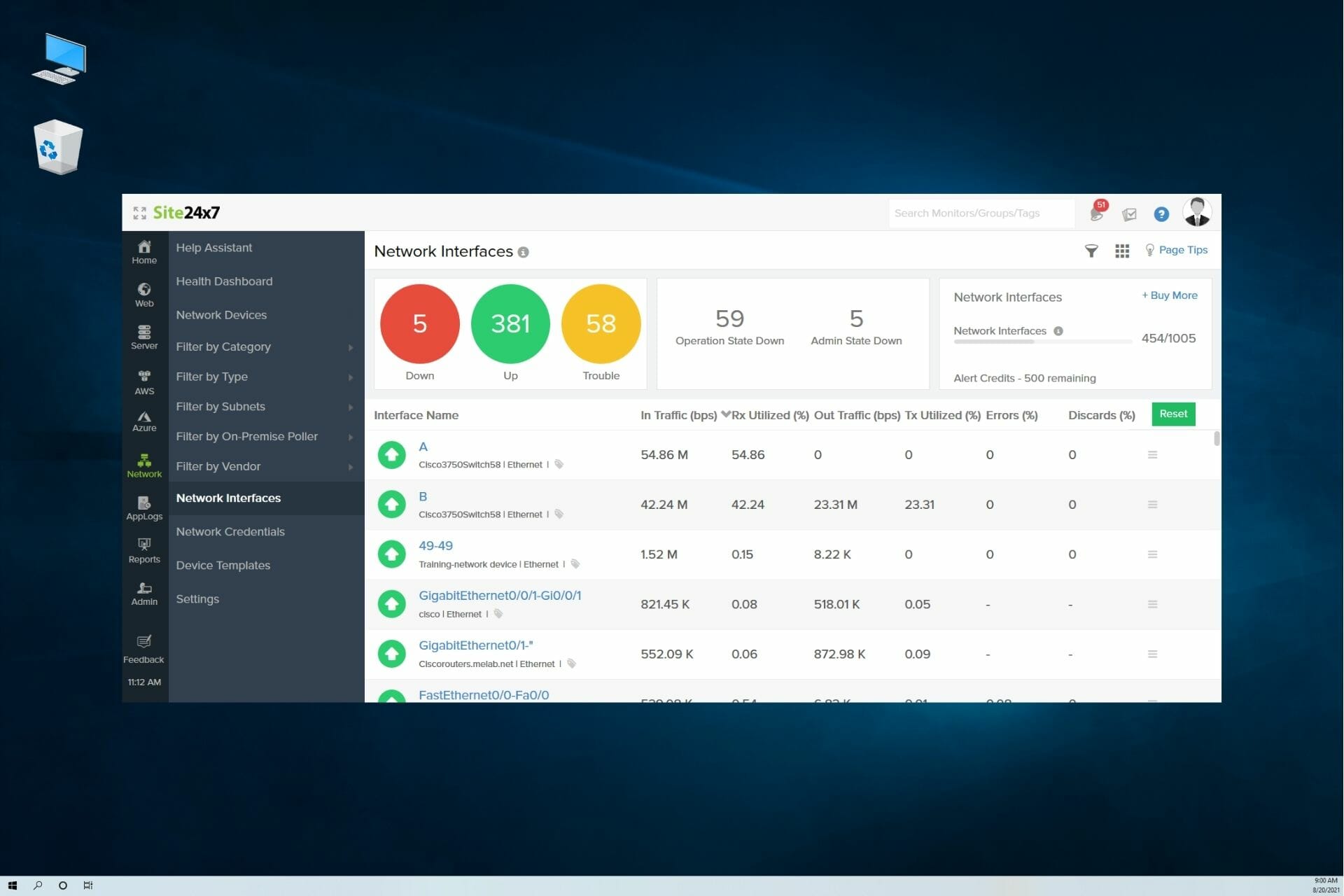
Task: Click the + Buy More link
Action: (x=1170, y=295)
